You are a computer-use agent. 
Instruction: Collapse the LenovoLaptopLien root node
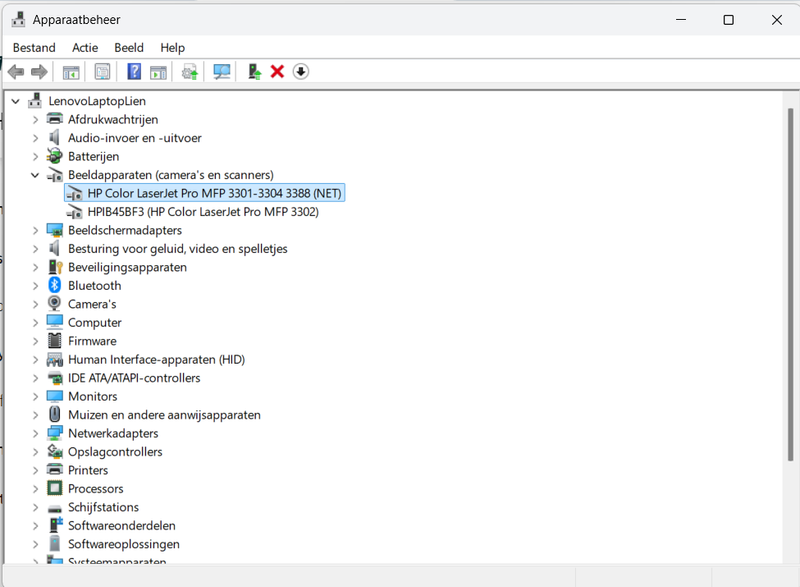tap(16, 101)
